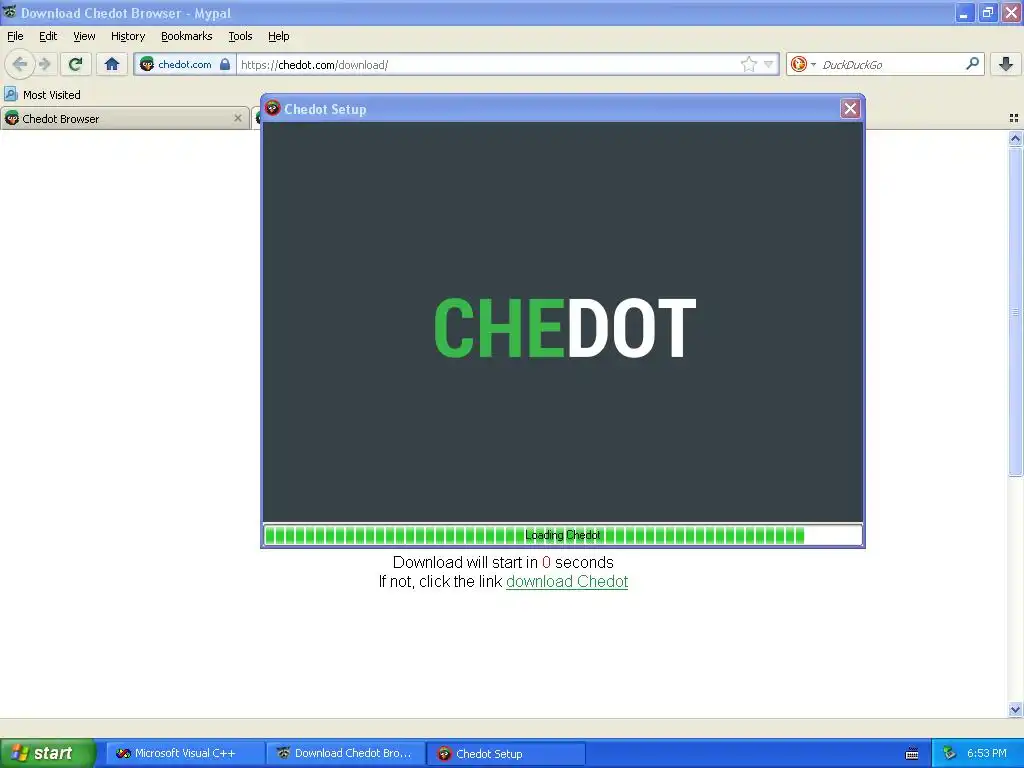Click the search magnifier icon
Screen dimensions: 1024x768
pos(972,63)
